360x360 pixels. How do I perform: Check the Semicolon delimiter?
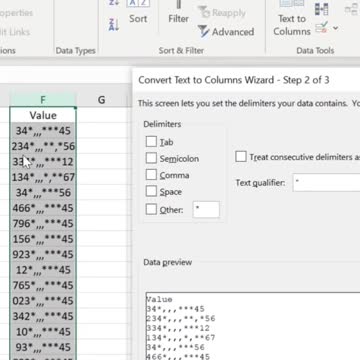point(151,158)
